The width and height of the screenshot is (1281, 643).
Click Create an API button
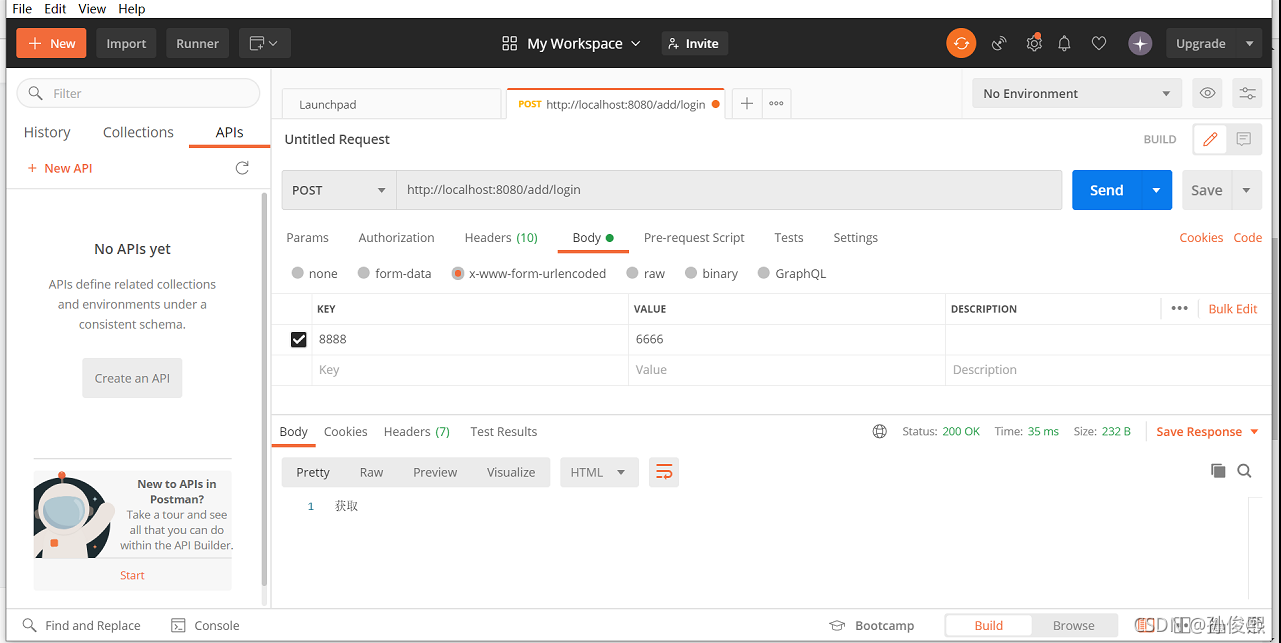[x=132, y=378]
